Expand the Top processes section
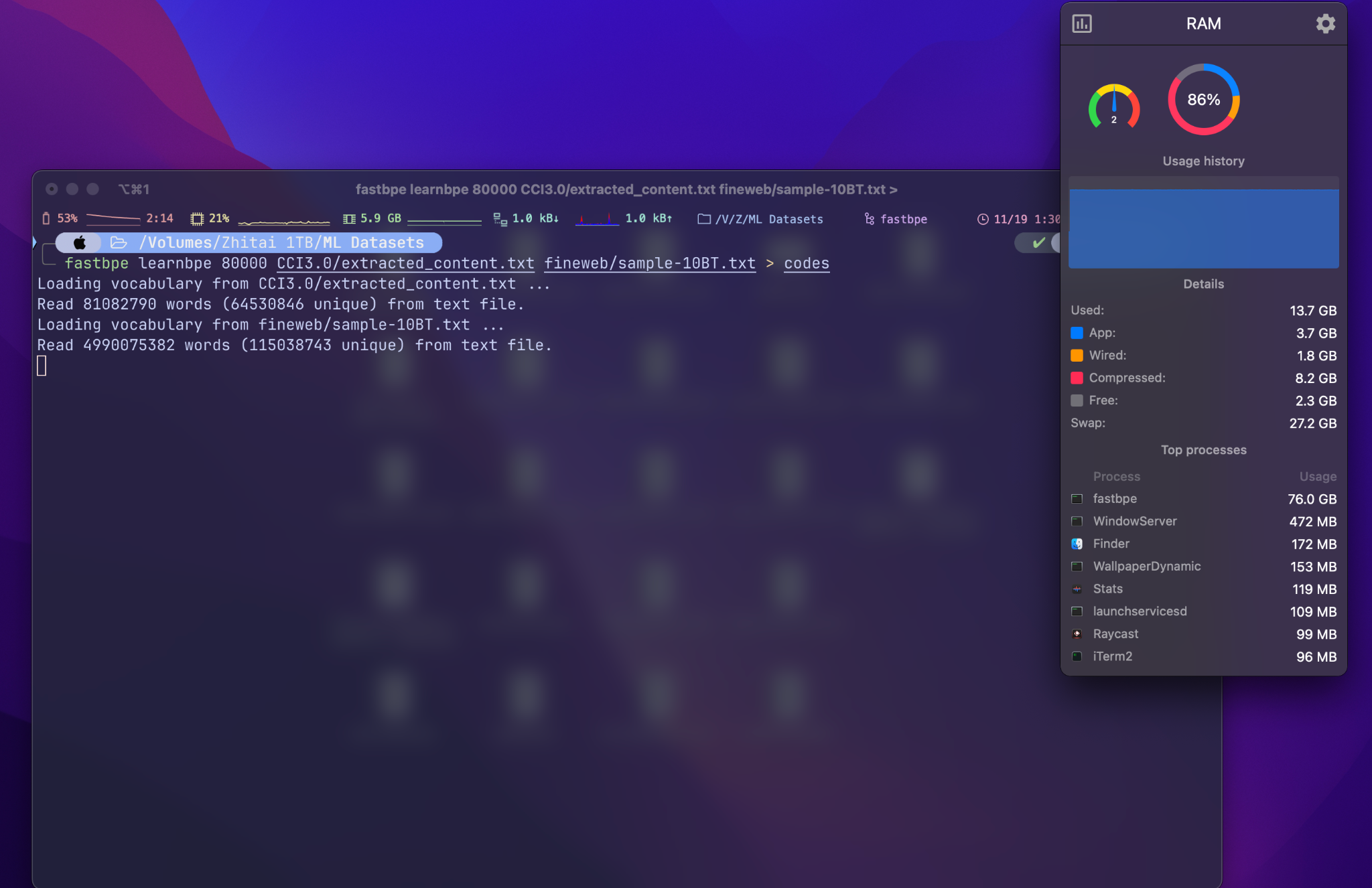1372x888 pixels. [1203, 449]
